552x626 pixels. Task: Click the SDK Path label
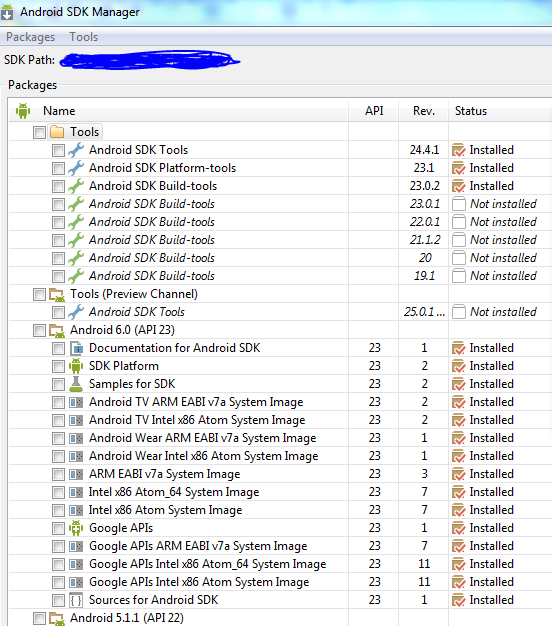(x=30, y=60)
